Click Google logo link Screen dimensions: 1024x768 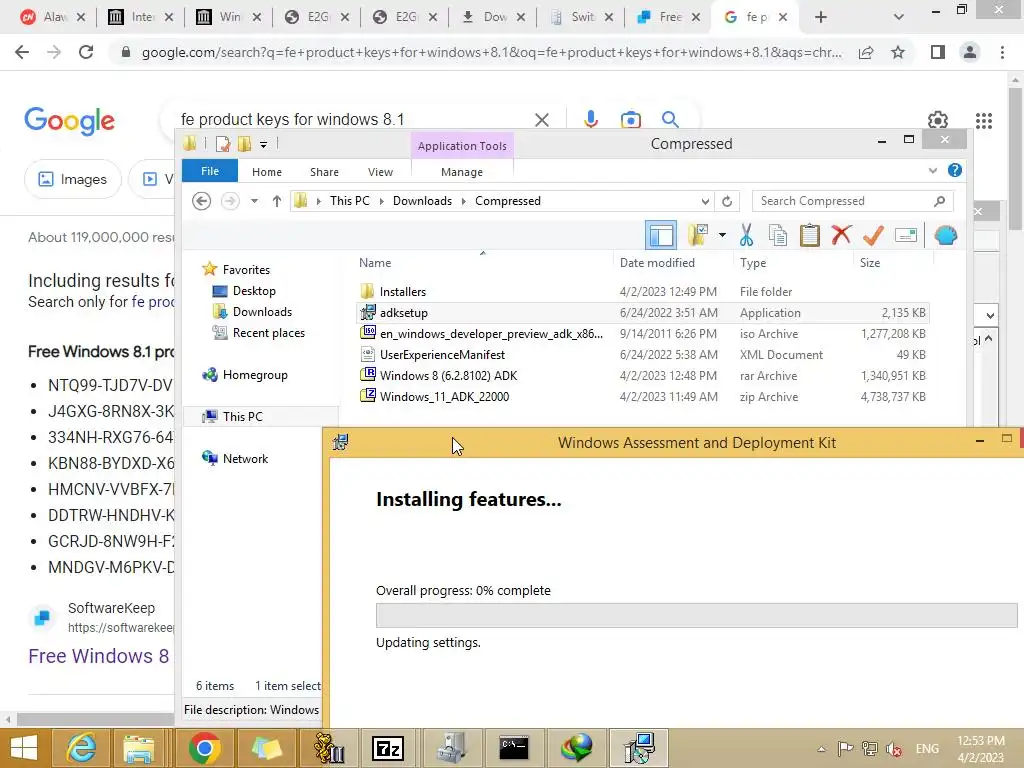click(x=69, y=121)
